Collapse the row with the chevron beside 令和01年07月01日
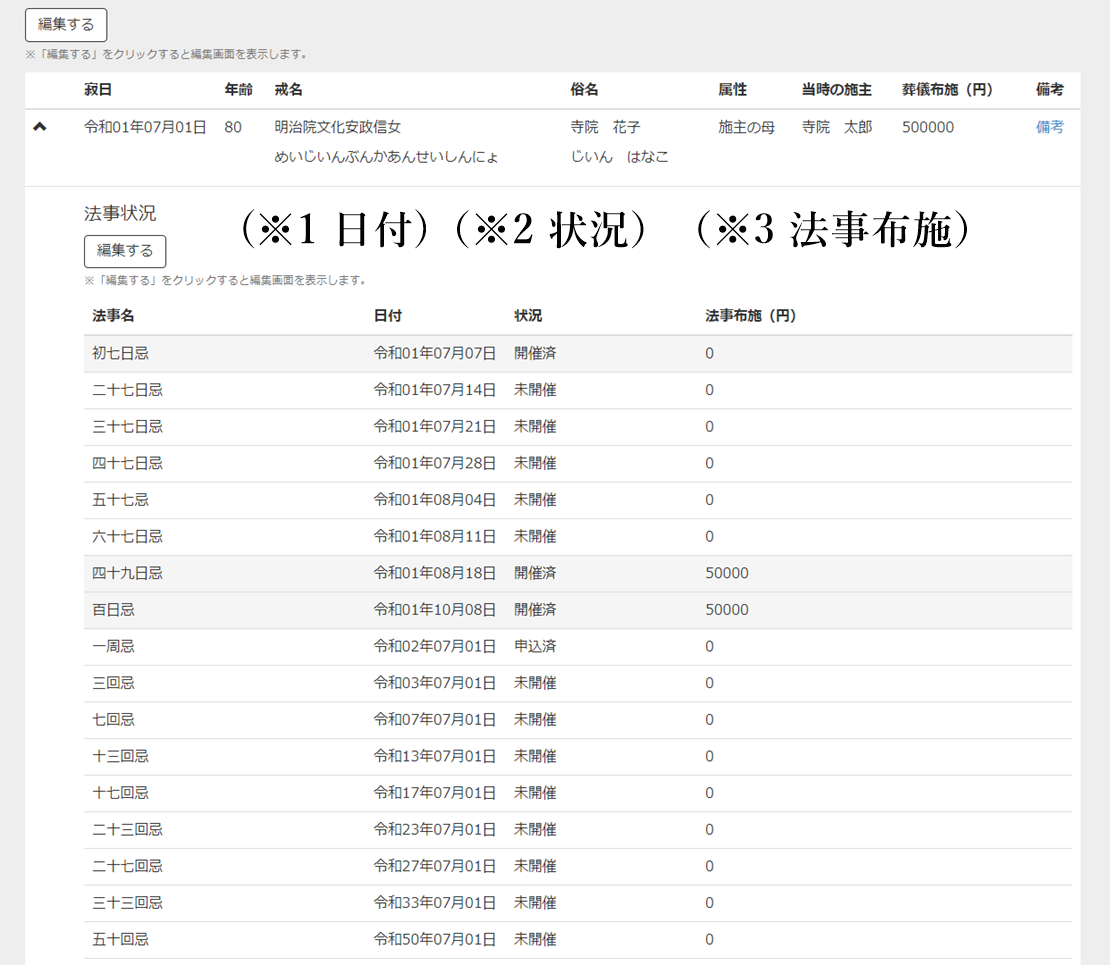Screen dimensions: 1110x965 40,127
